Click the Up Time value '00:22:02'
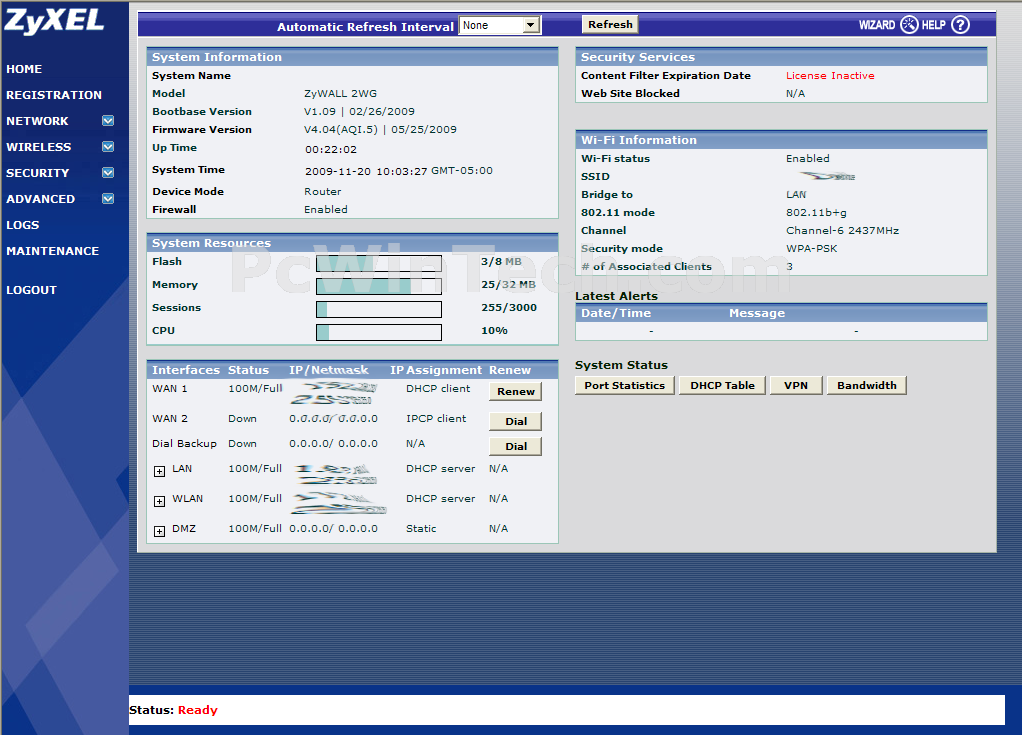1022x735 pixels. tap(331, 150)
